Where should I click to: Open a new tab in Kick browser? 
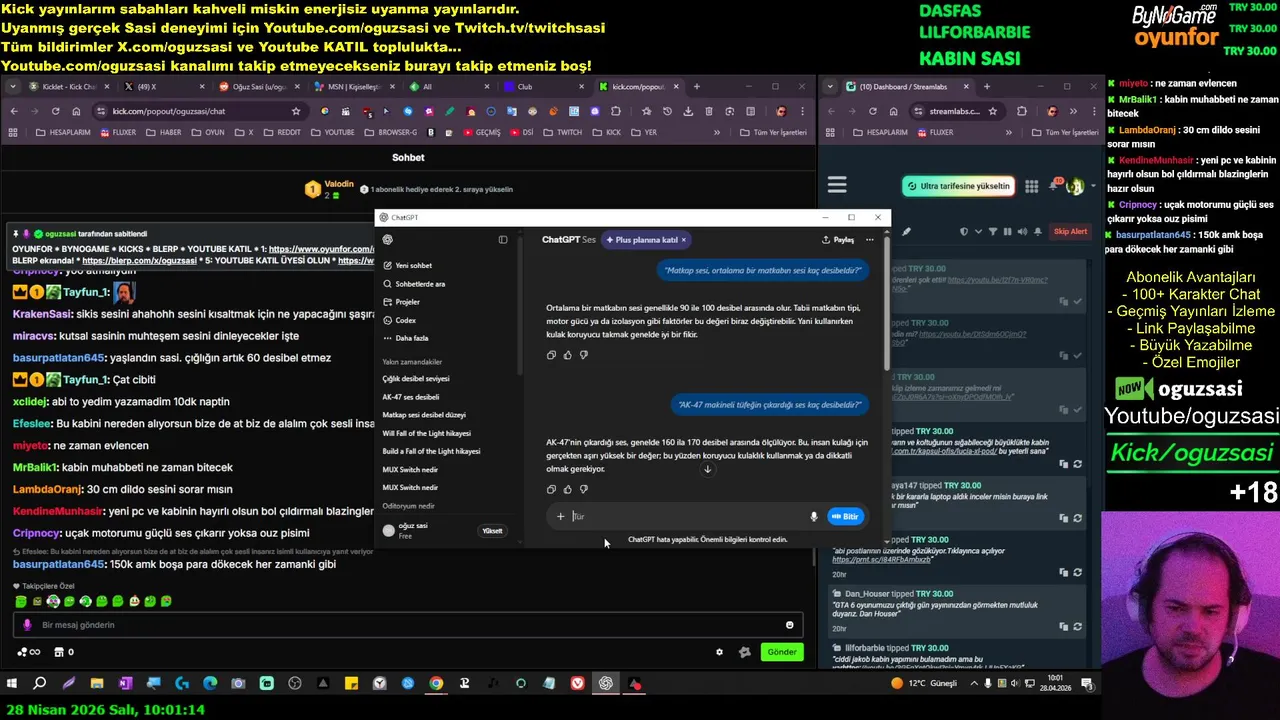(x=697, y=87)
